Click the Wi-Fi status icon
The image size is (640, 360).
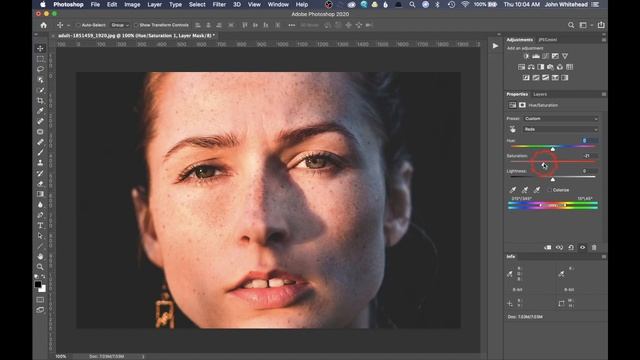point(465,4)
